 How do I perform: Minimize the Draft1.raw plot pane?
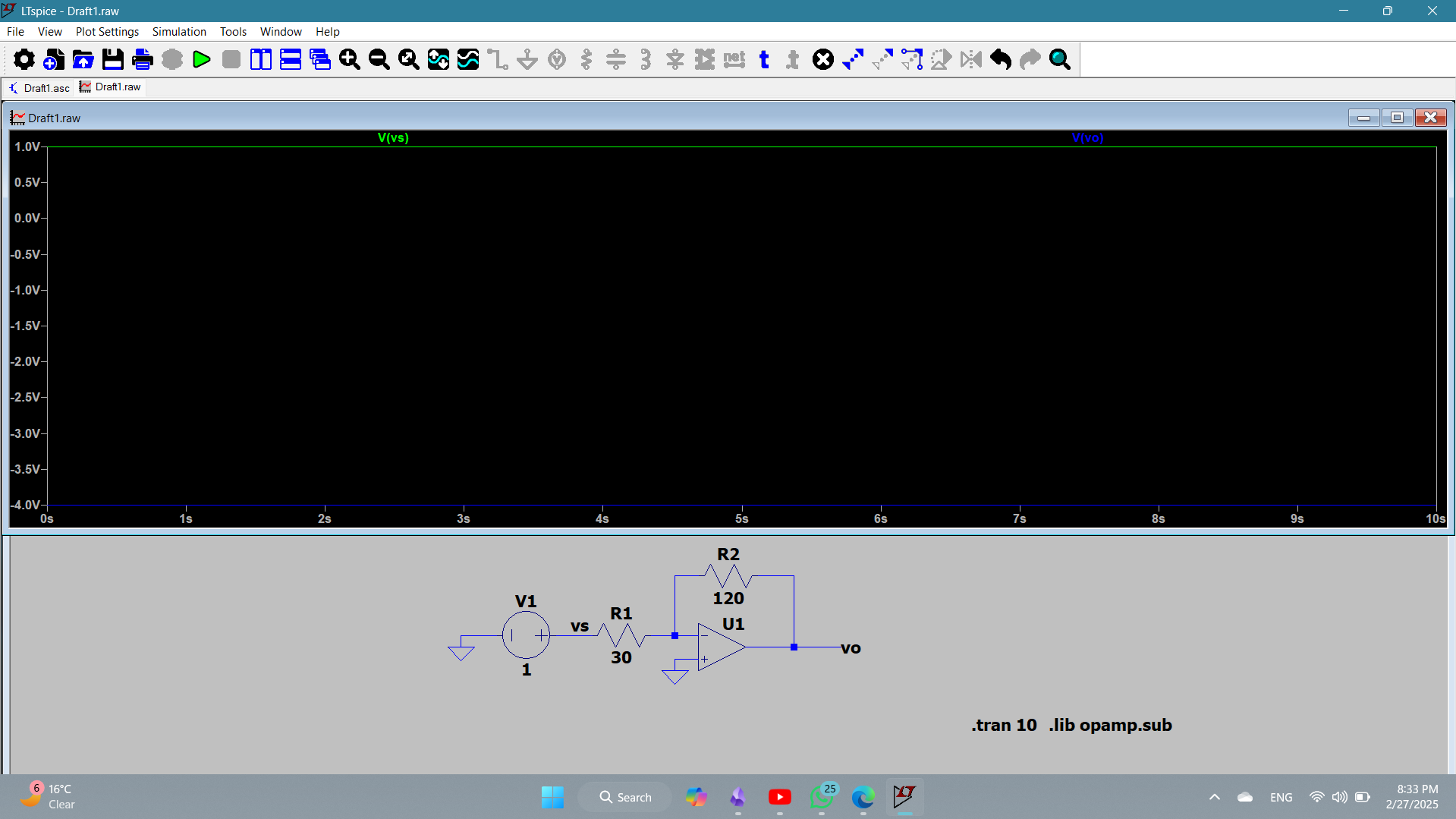point(1364,118)
